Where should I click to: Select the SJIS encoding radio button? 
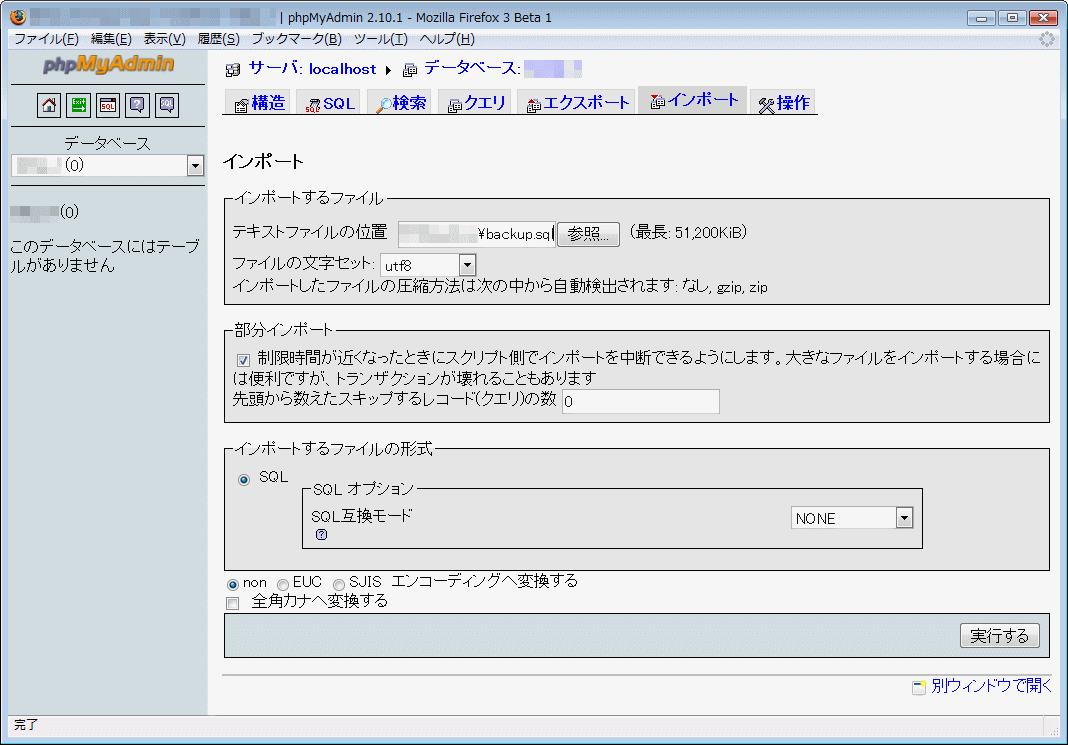339,584
